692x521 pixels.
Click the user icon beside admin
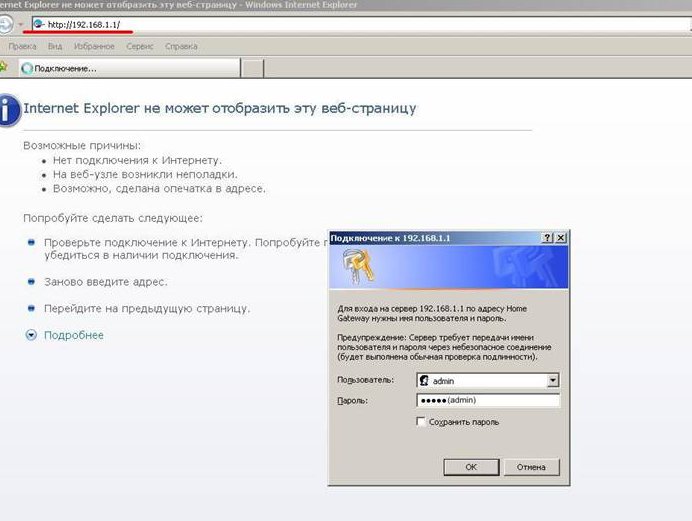[x=424, y=381]
